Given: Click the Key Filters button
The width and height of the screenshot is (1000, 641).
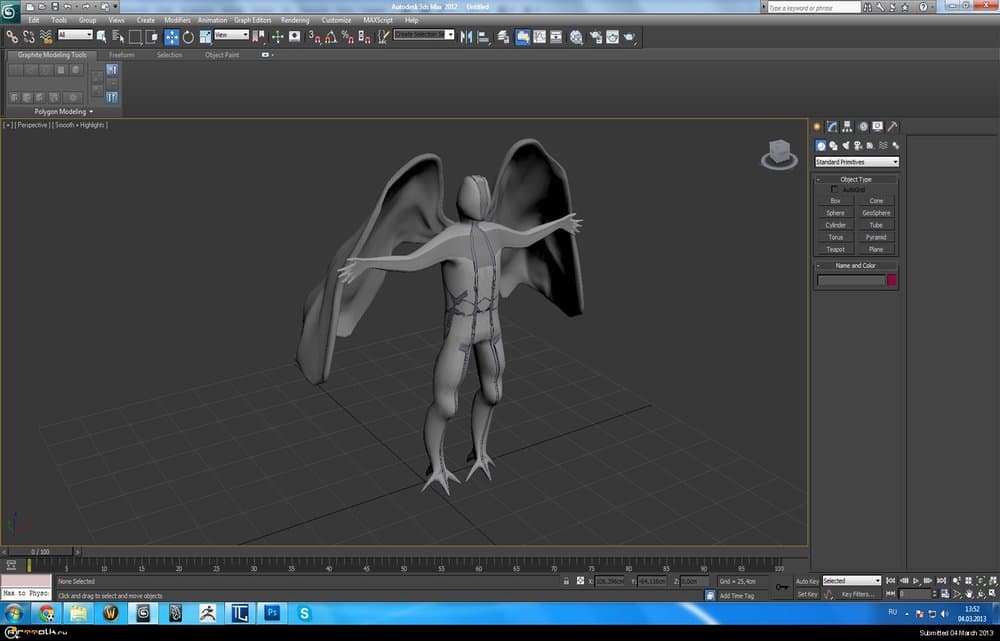Looking at the screenshot, I should (858, 594).
